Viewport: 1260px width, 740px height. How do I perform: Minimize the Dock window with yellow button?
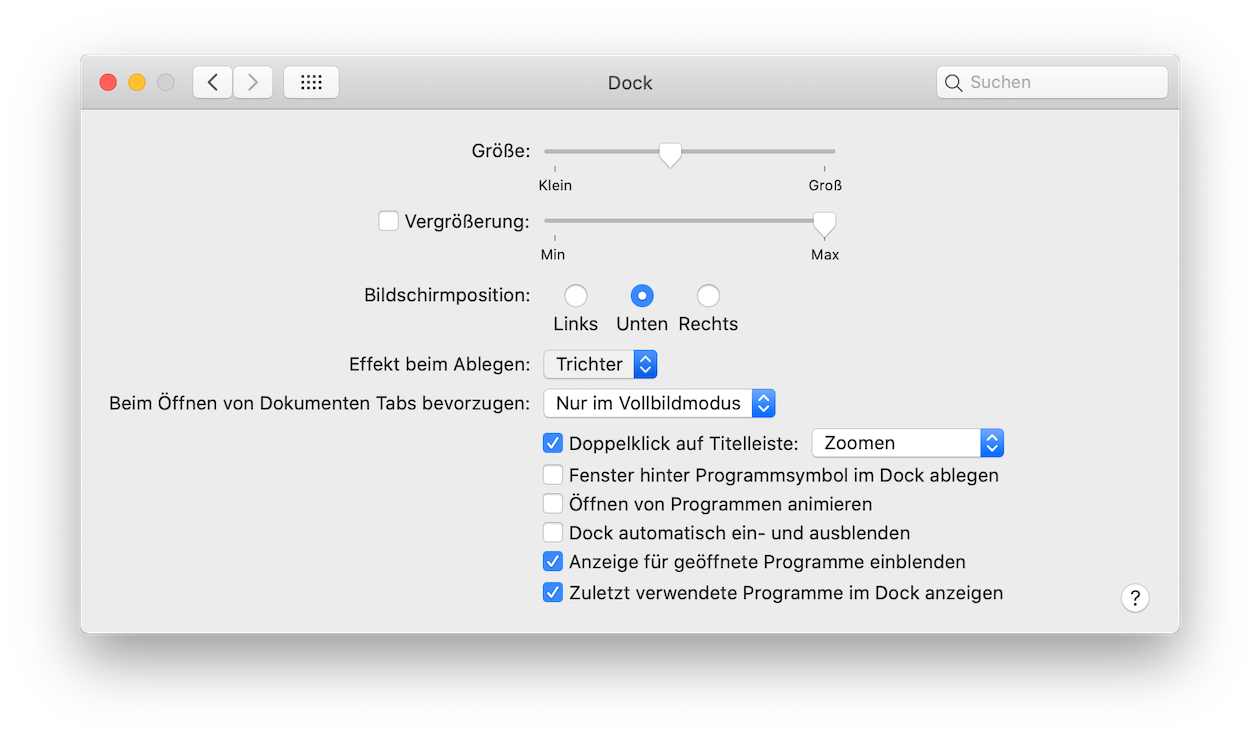[x=137, y=82]
